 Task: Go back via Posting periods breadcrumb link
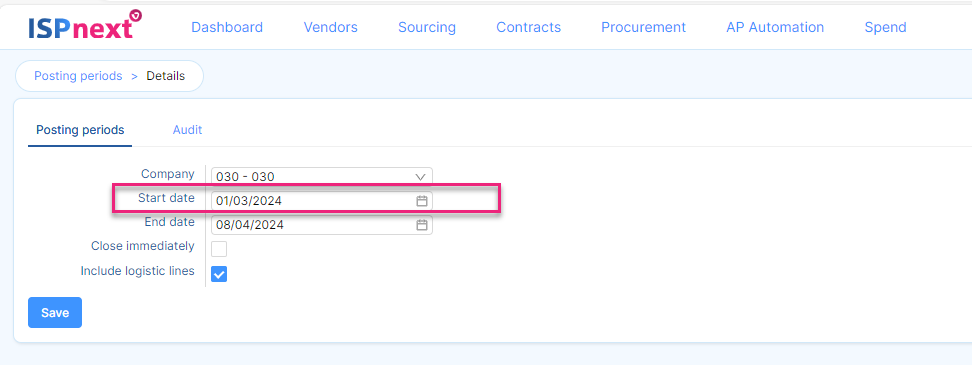click(x=78, y=76)
